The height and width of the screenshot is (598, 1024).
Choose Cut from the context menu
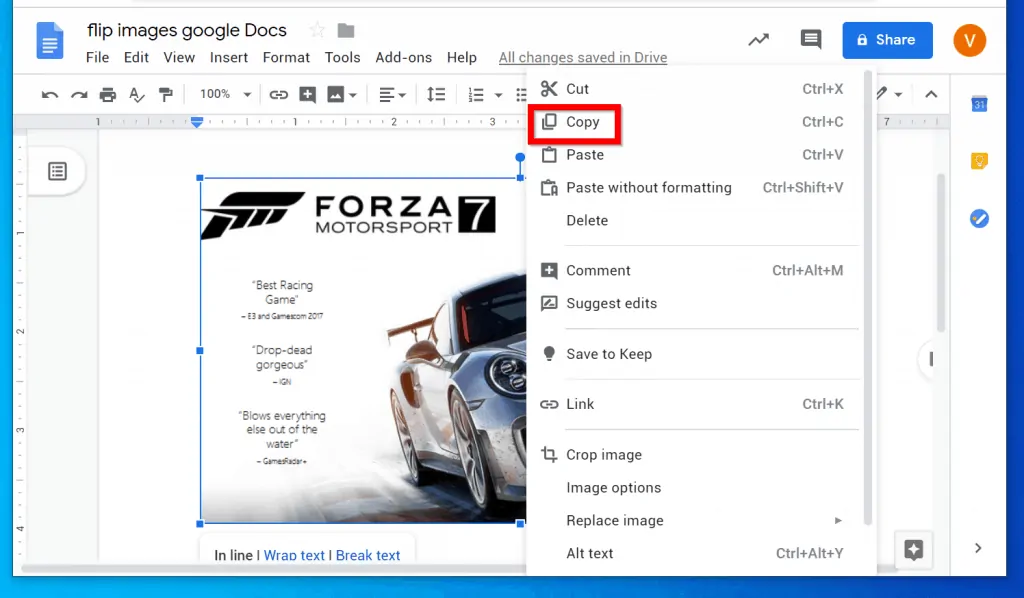pos(695,89)
